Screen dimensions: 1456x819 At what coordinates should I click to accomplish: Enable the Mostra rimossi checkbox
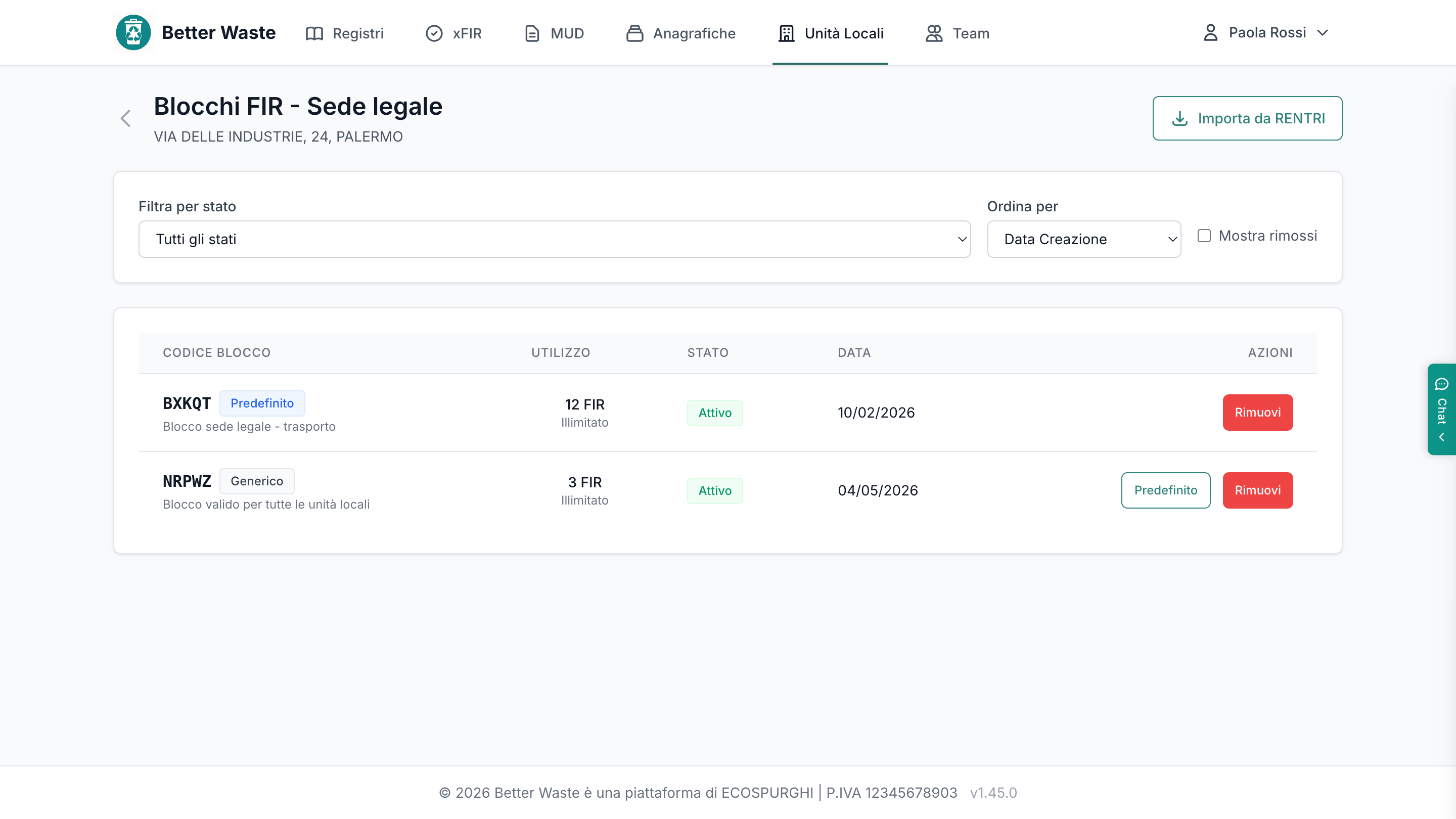click(1204, 236)
